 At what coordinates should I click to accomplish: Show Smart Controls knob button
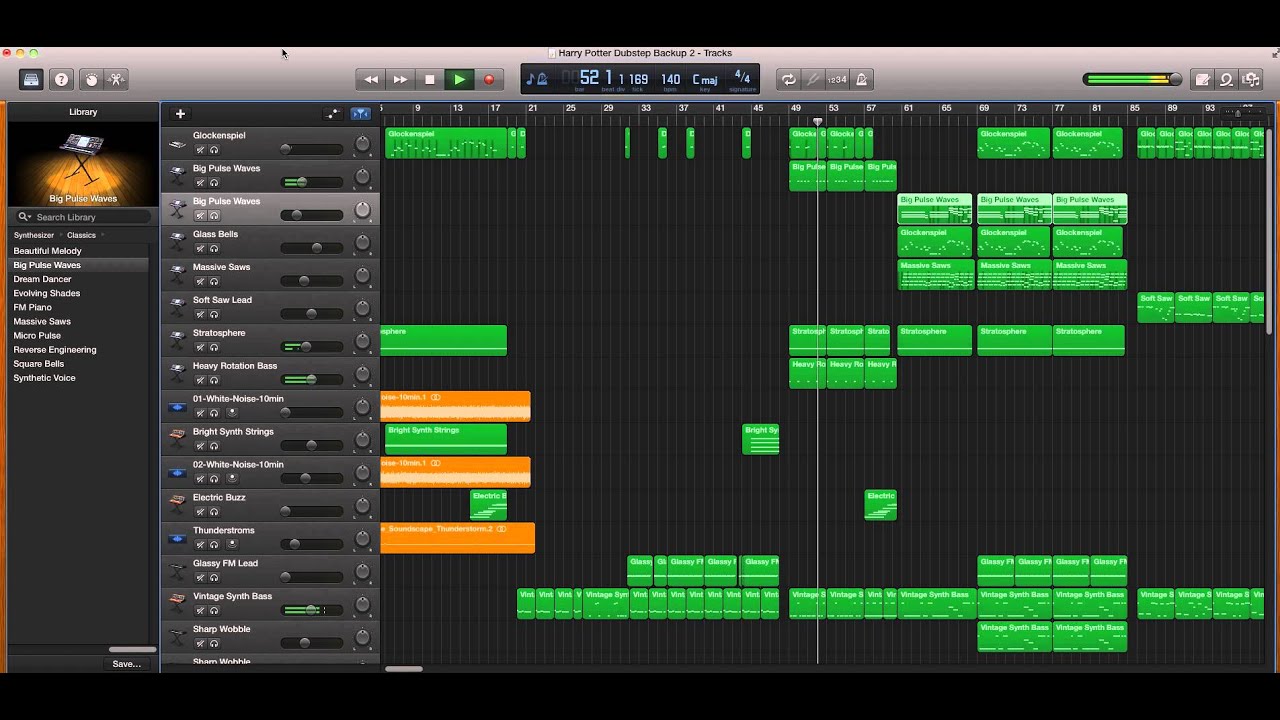pyautogui.click(x=92, y=80)
